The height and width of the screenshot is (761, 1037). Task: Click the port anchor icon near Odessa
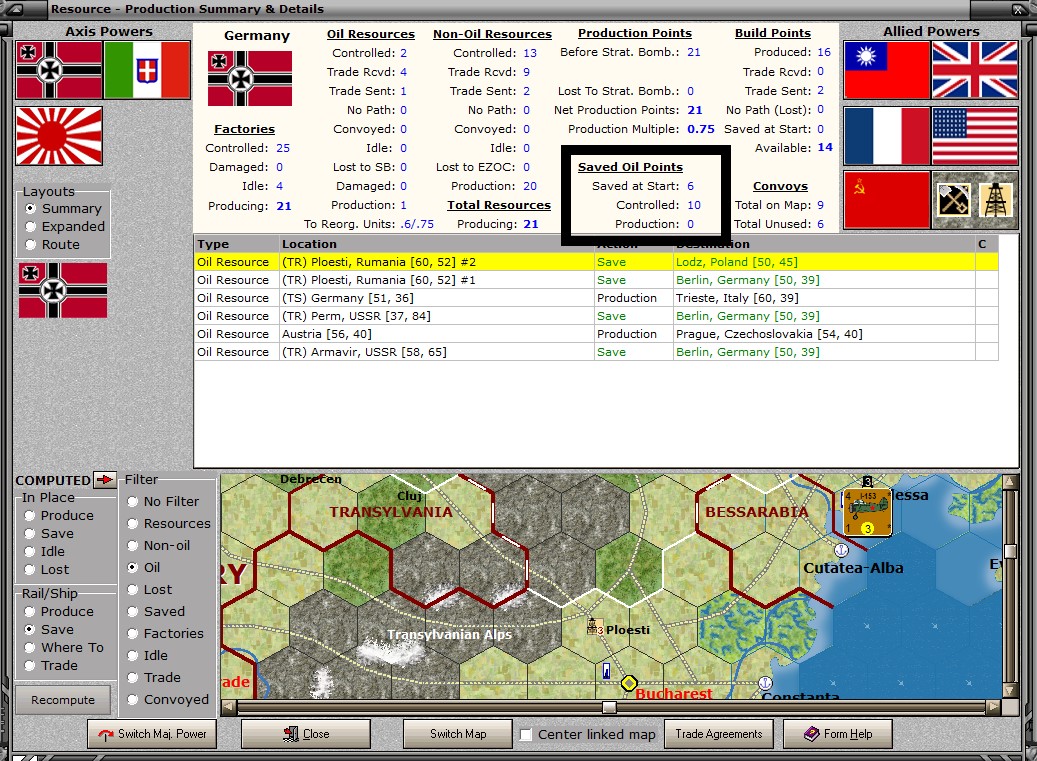[x=841, y=550]
